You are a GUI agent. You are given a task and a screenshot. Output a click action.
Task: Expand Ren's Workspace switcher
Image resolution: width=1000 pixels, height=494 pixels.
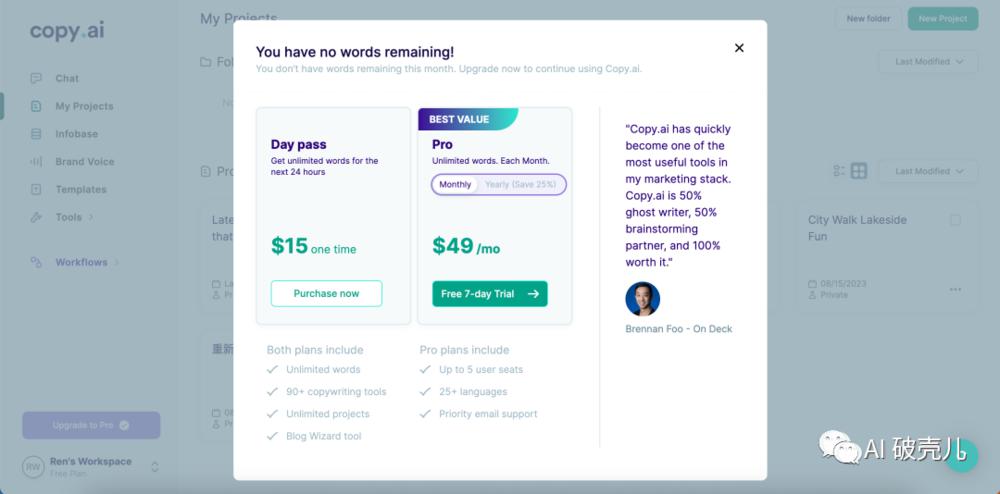click(x=155, y=466)
